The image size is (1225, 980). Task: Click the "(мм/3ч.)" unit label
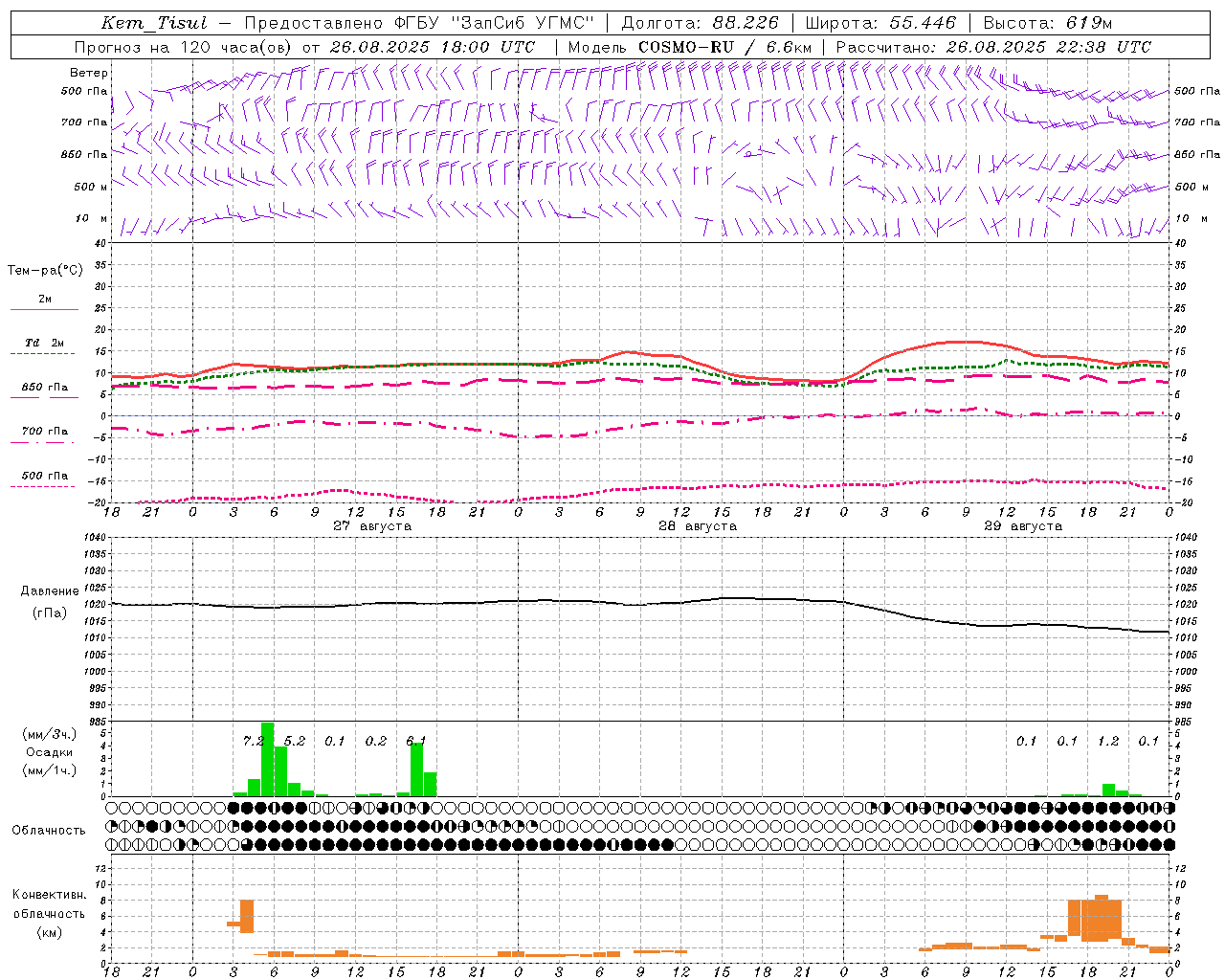click(49, 735)
